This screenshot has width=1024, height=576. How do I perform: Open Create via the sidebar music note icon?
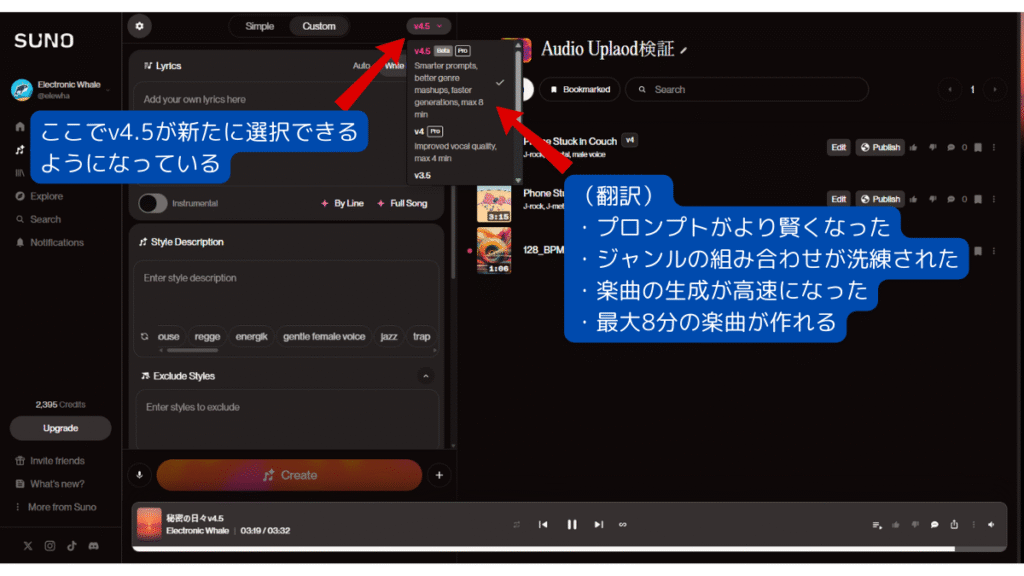[20, 150]
